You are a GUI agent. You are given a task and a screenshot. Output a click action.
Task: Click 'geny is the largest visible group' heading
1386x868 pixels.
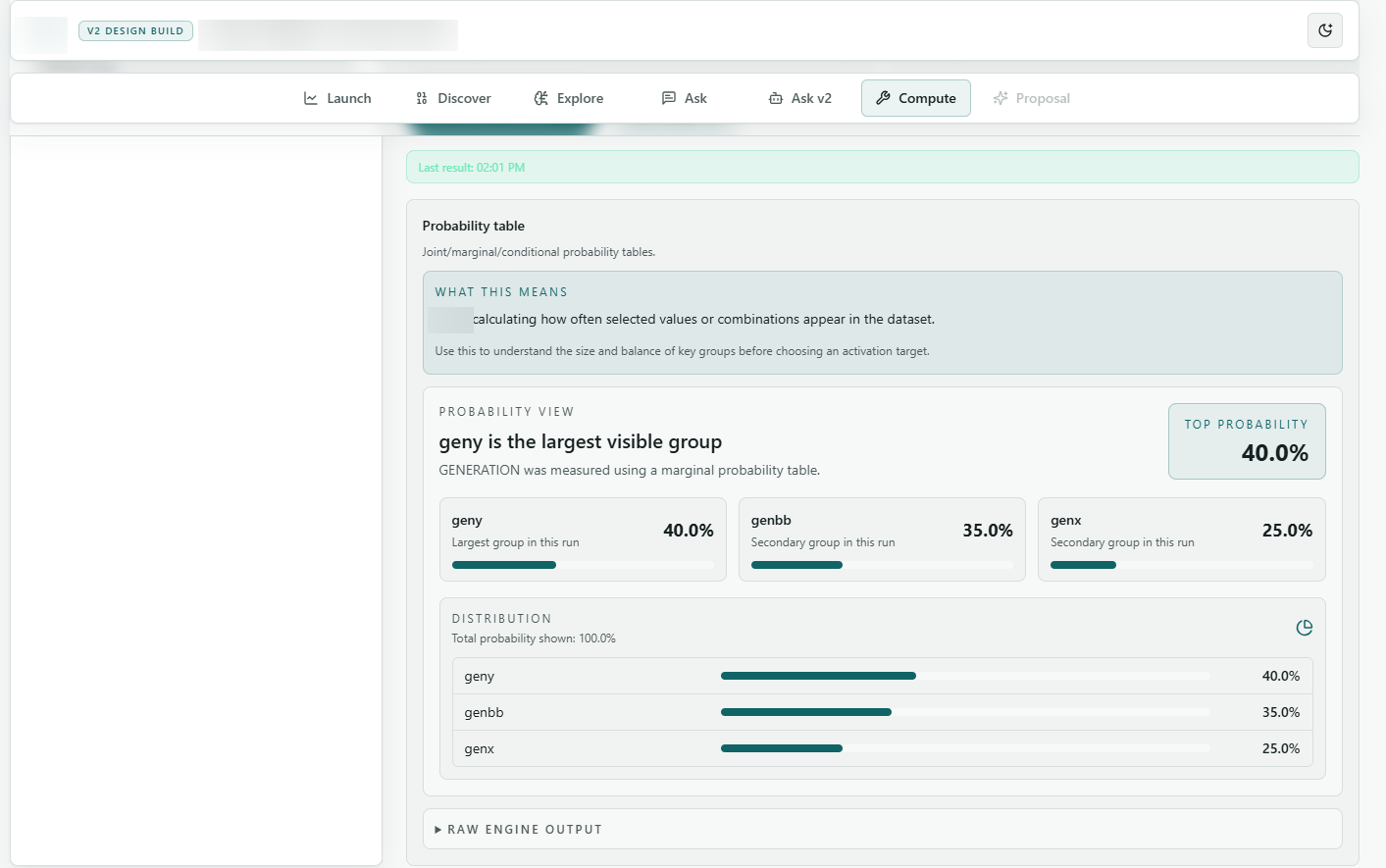pos(581,441)
